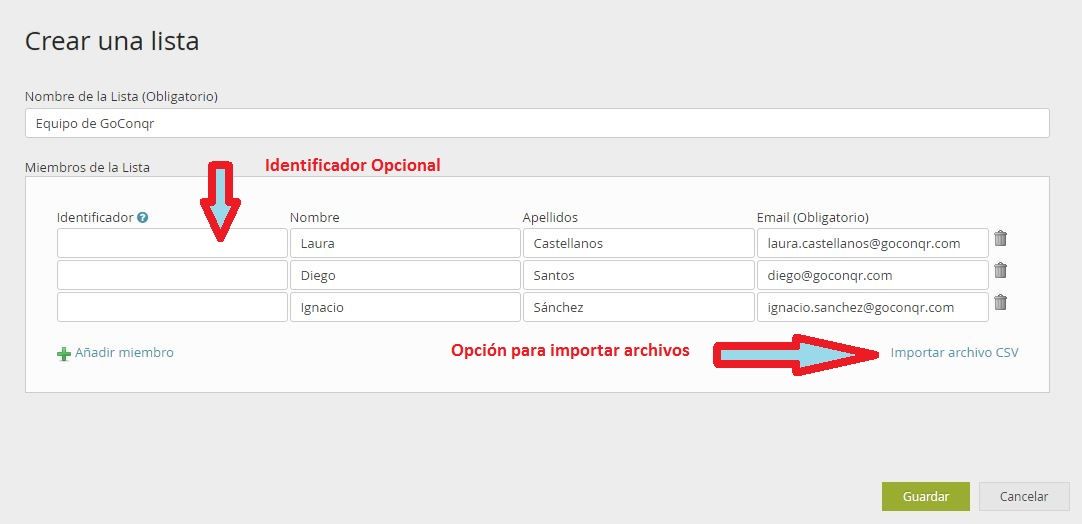
Task: Click the diego@goconqr.com email field
Action: point(871,275)
